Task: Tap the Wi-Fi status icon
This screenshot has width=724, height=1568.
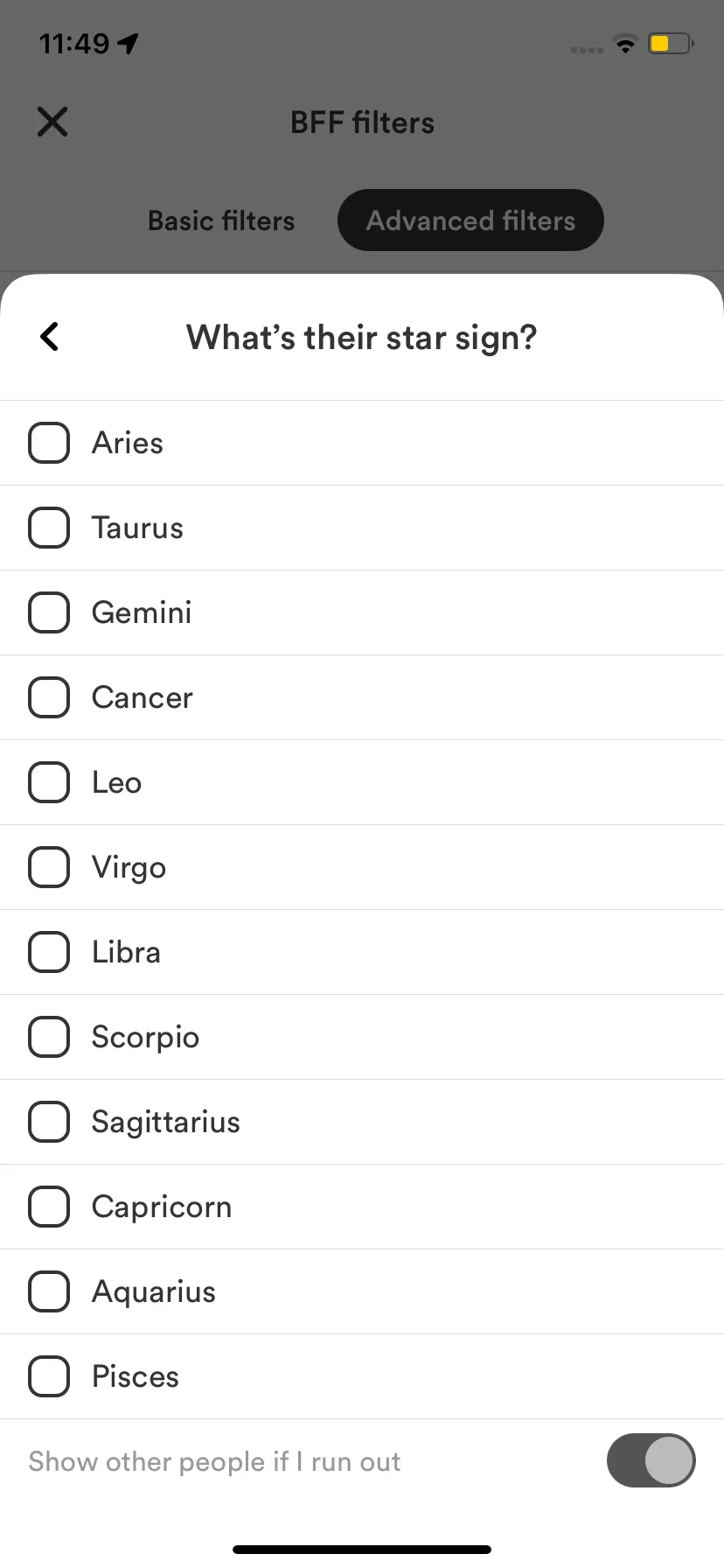Action: tap(625, 44)
